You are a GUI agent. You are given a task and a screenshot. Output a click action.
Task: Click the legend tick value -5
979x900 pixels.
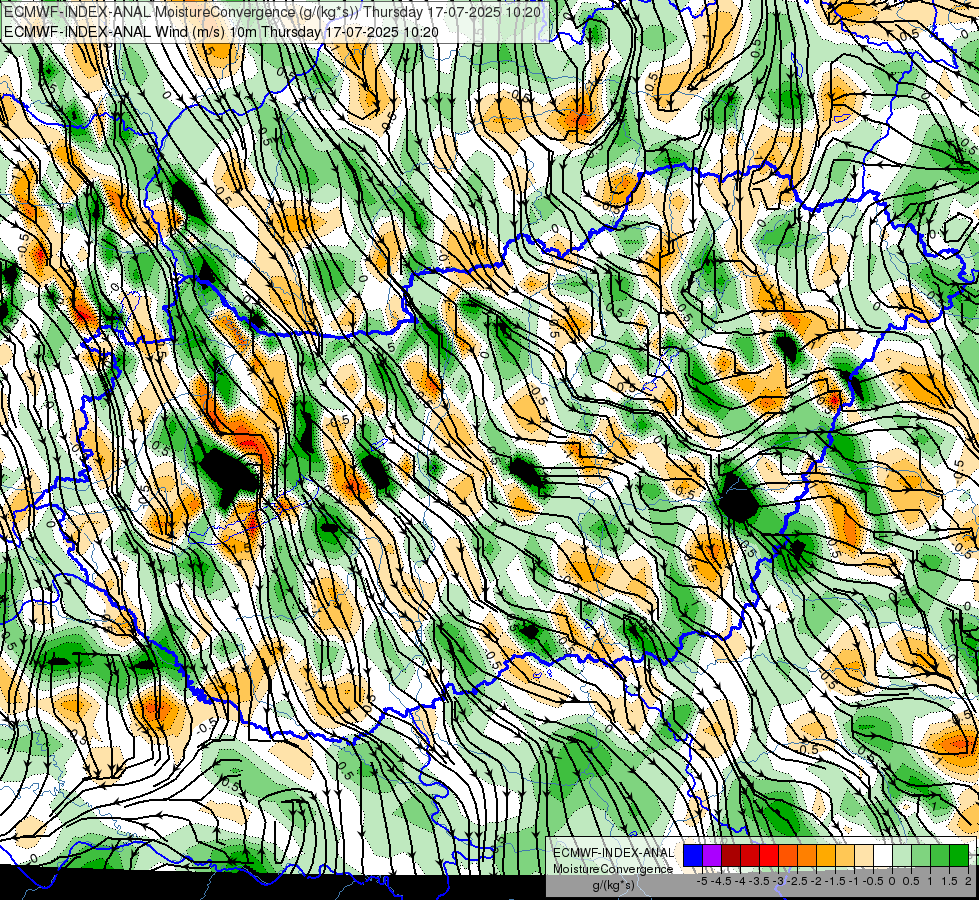702,881
